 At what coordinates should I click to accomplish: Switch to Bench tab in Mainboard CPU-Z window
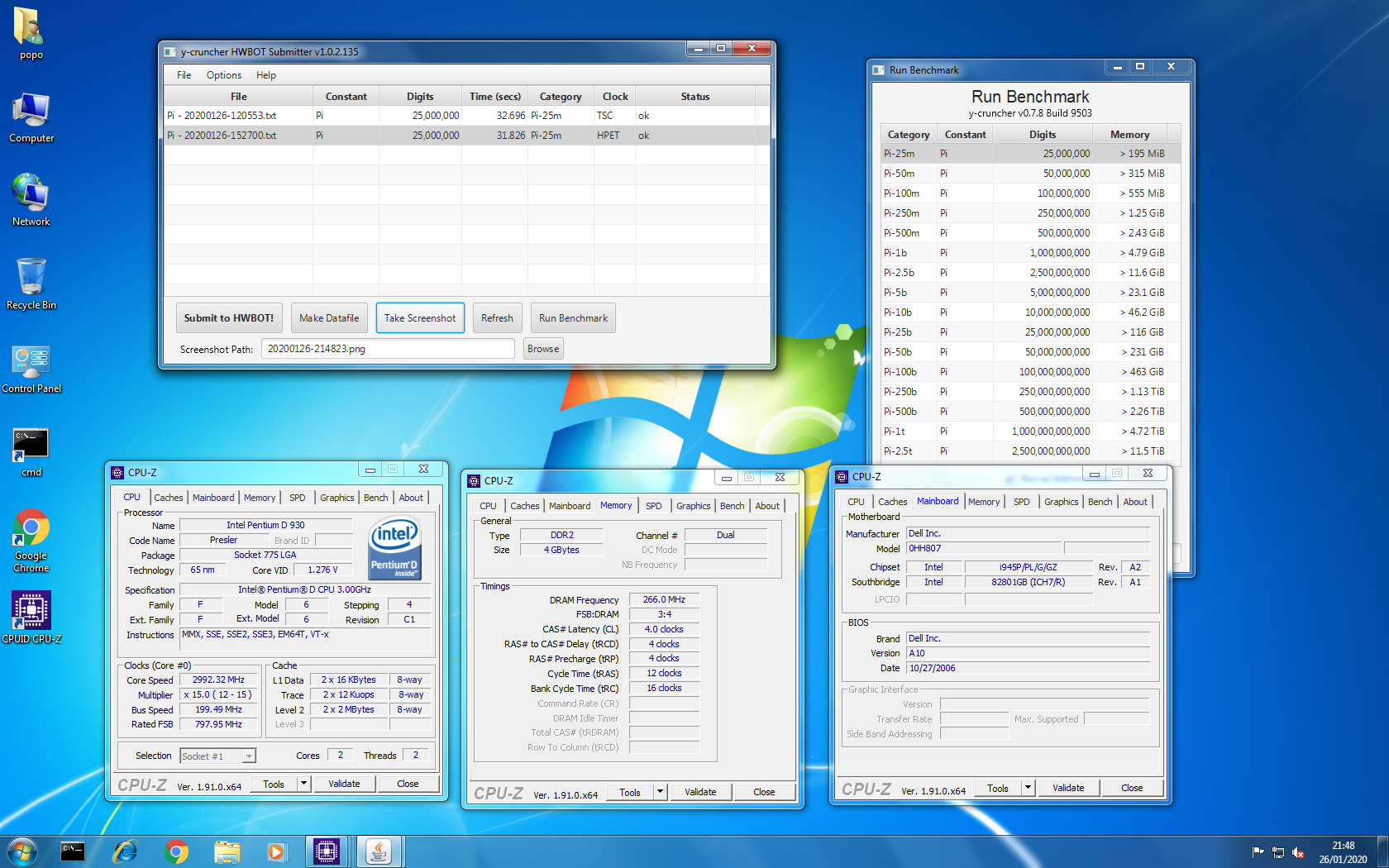[x=1100, y=502]
